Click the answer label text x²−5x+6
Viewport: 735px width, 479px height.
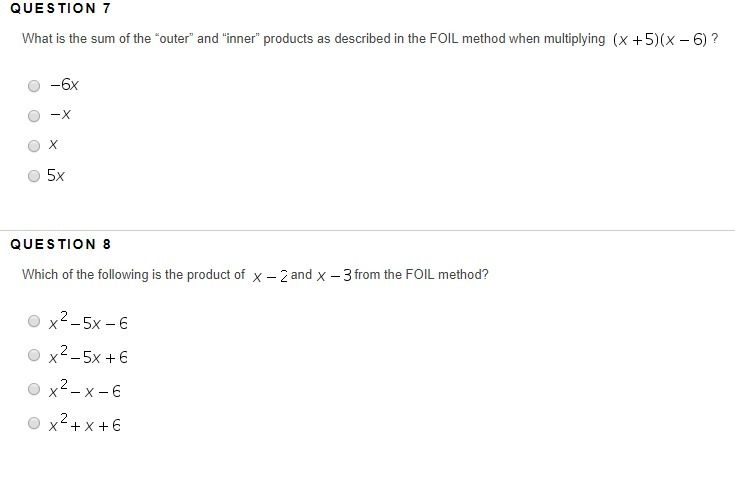coord(88,355)
